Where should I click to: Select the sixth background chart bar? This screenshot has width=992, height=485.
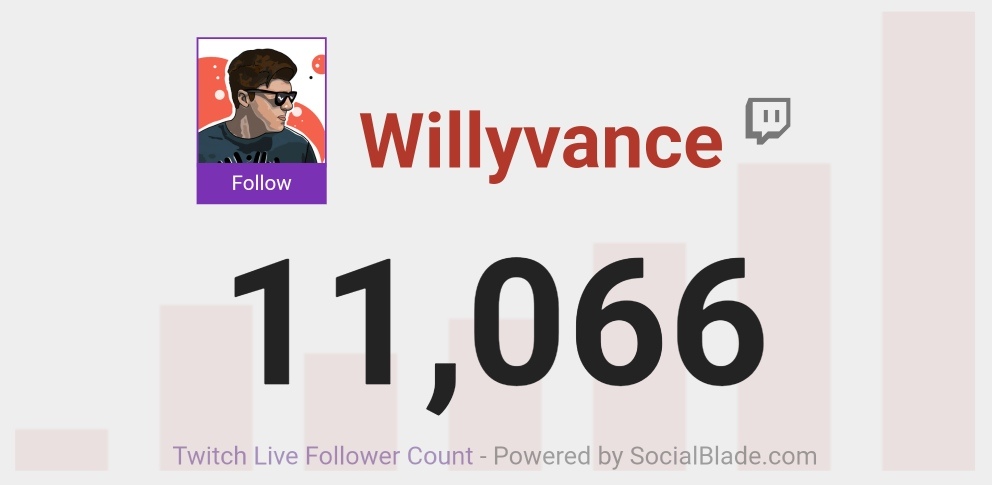coord(784,316)
